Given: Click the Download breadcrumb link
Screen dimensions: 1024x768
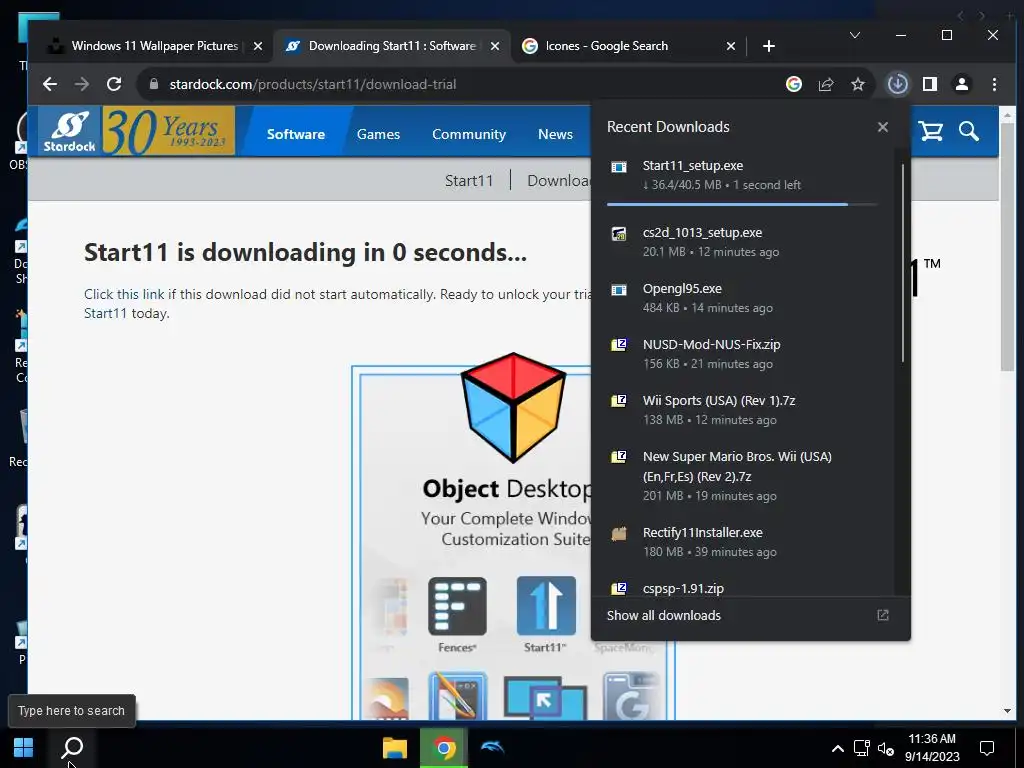Looking at the screenshot, I should click(558, 180).
